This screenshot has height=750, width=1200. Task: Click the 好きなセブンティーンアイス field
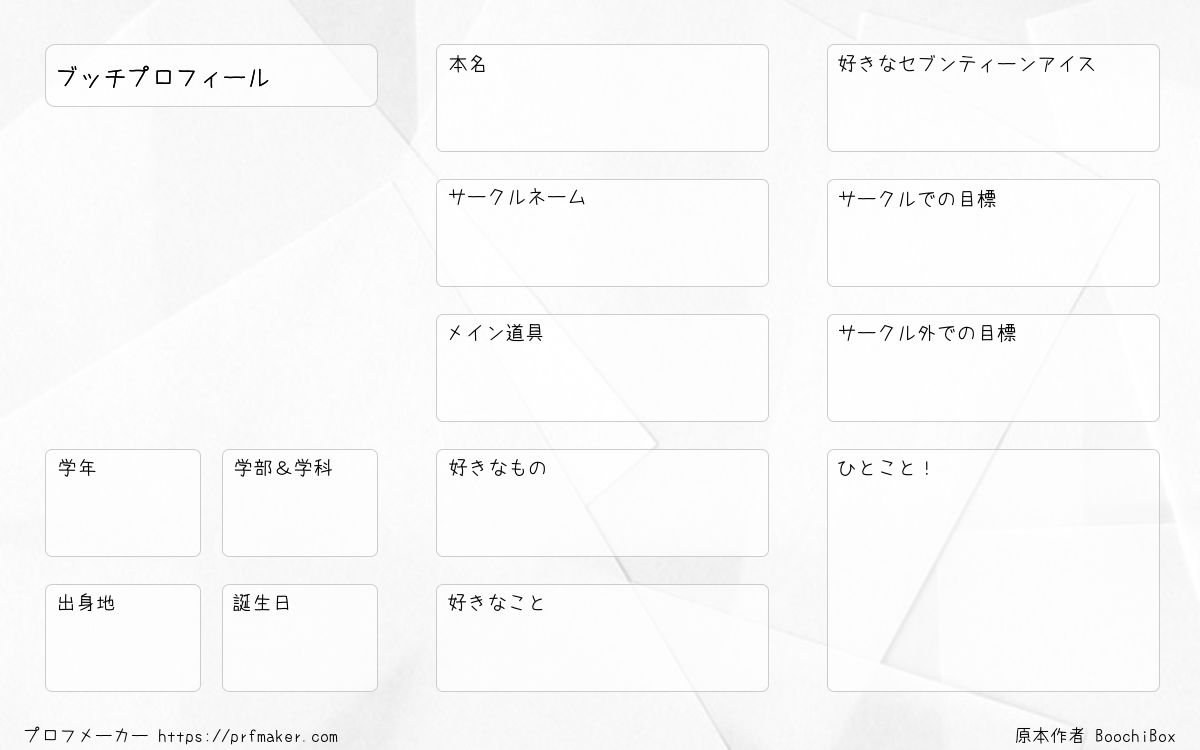tap(993, 98)
